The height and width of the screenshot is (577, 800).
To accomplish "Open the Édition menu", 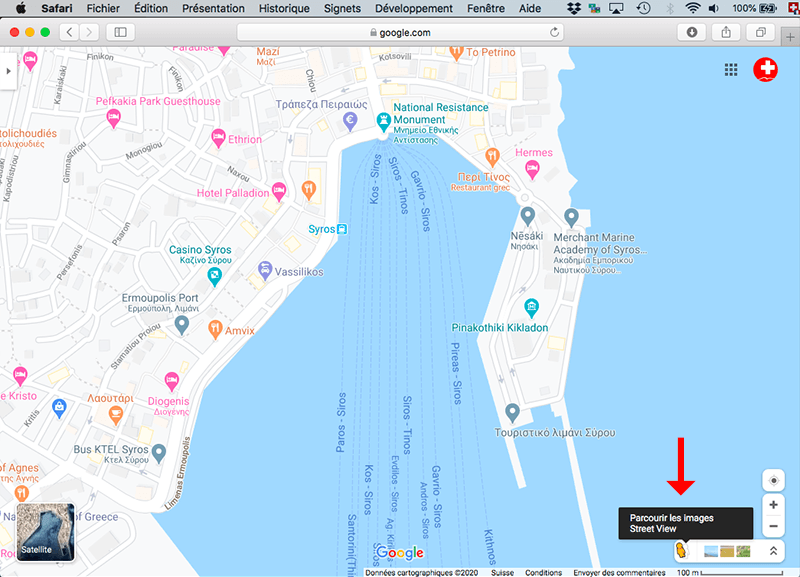I will click(x=151, y=8).
